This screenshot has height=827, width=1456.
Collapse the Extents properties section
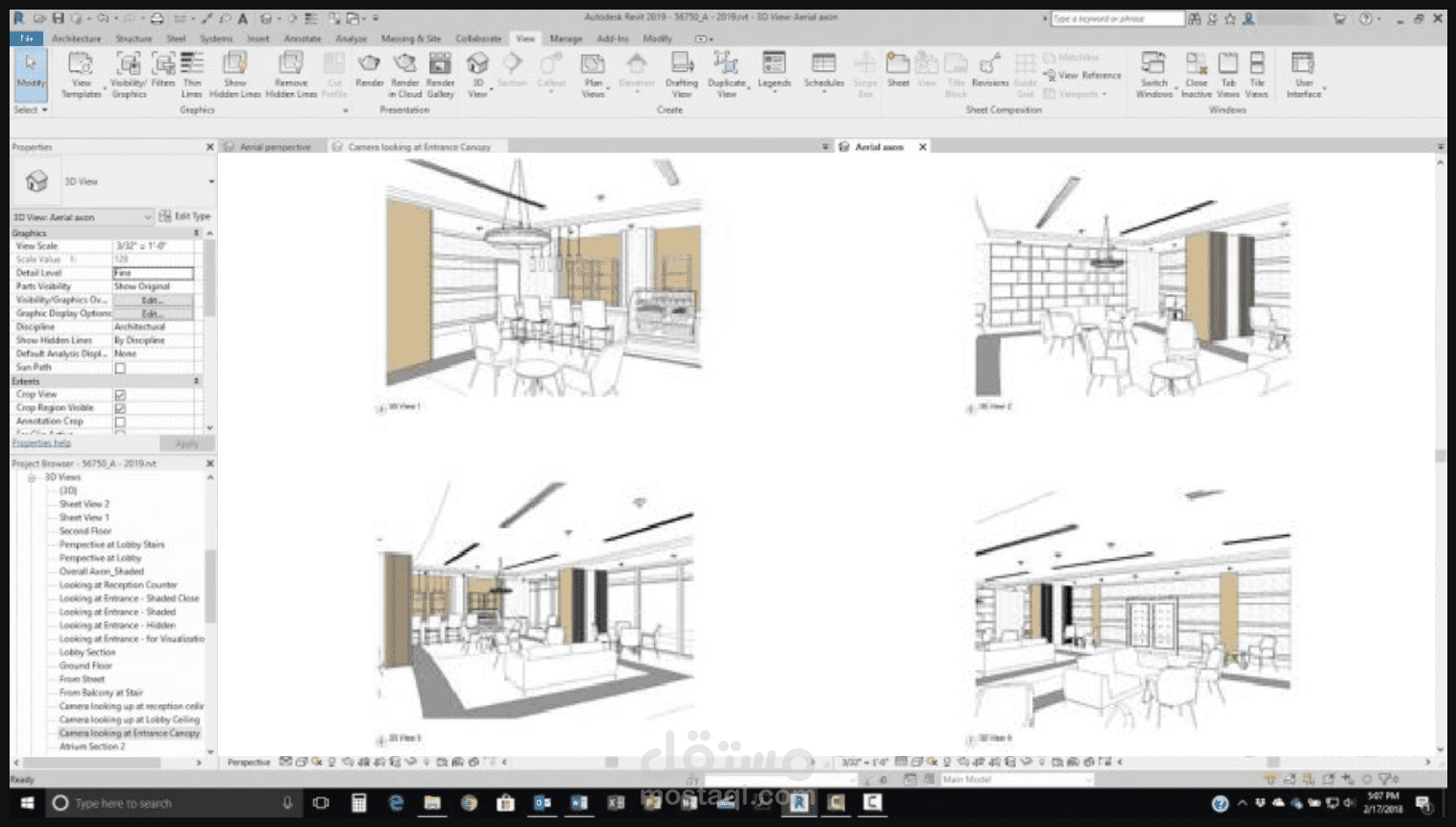coord(197,381)
